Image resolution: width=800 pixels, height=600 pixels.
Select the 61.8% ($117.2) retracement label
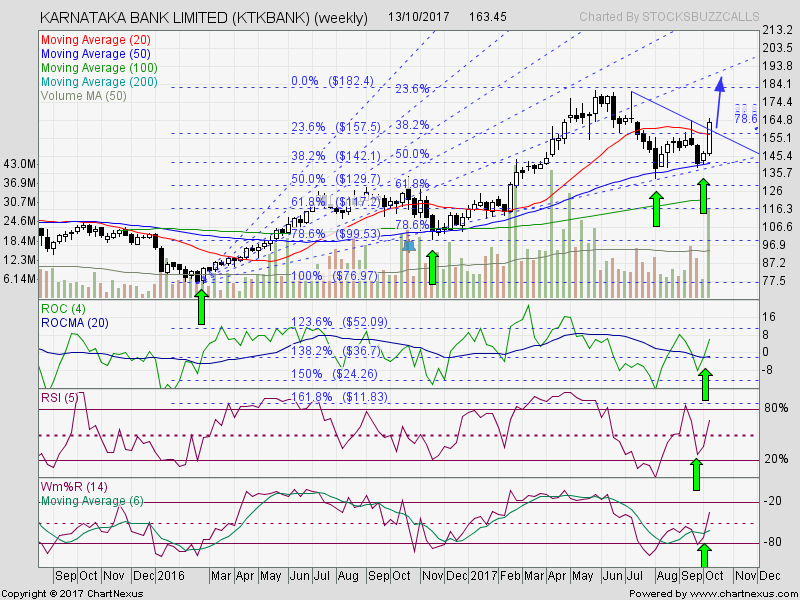[336, 202]
